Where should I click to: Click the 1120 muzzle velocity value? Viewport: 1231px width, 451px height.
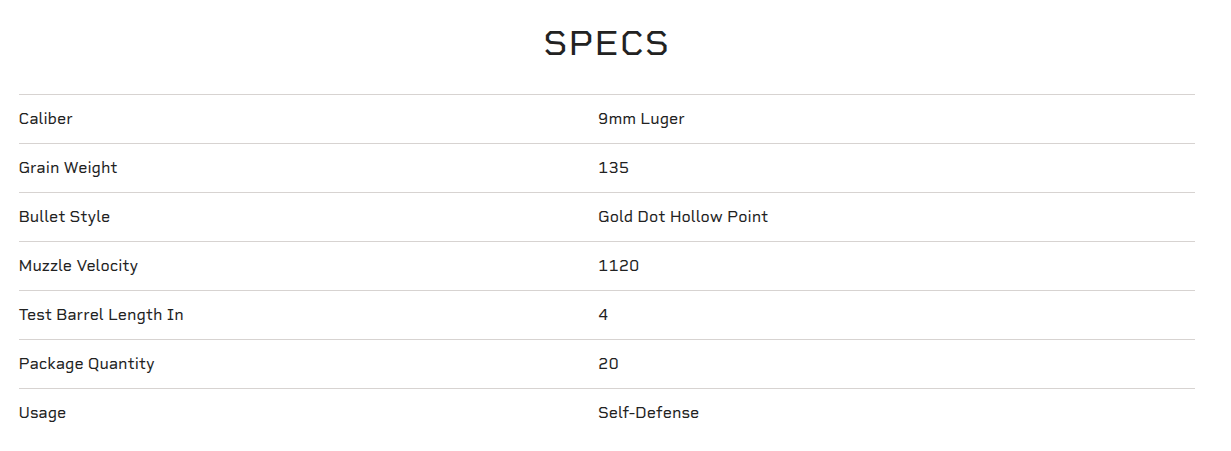click(x=619, y=266)
